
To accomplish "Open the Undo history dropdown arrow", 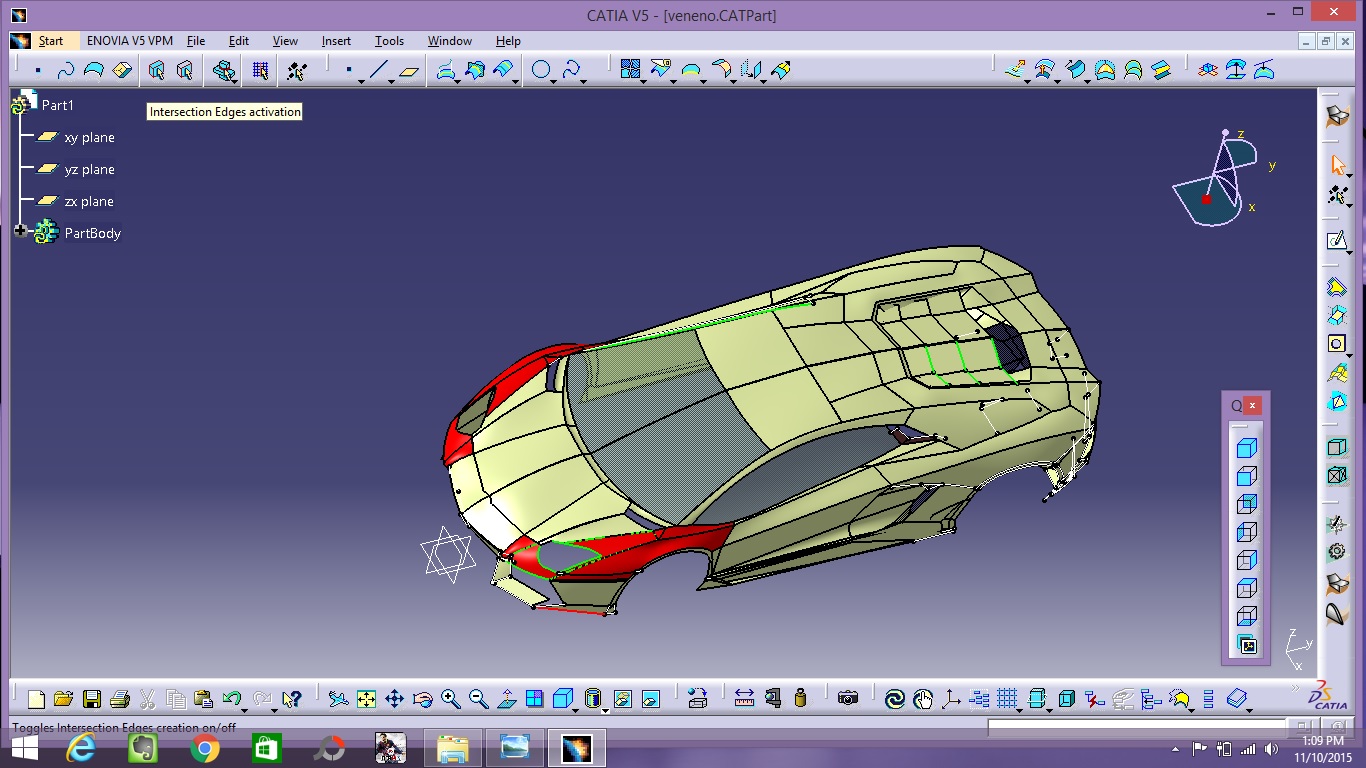I will 246,709.
